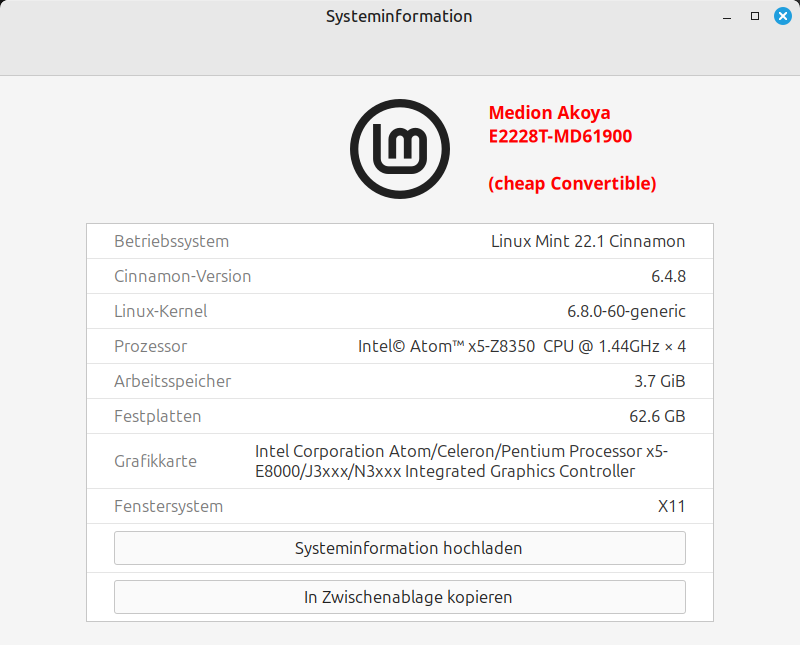The image size is (800, 645).
Task: Click the Festplatten 62.6 GB value
Action: [657, 416]
